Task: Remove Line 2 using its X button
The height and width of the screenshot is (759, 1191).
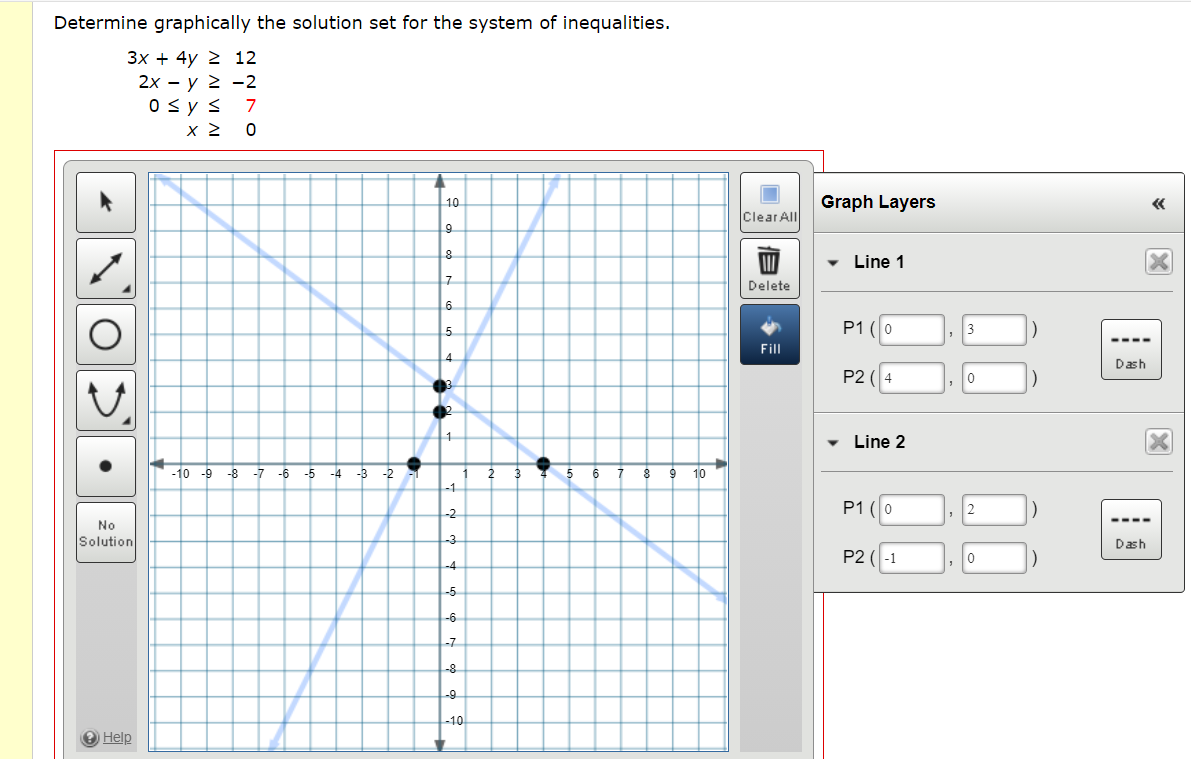Action: point(1158,441)
